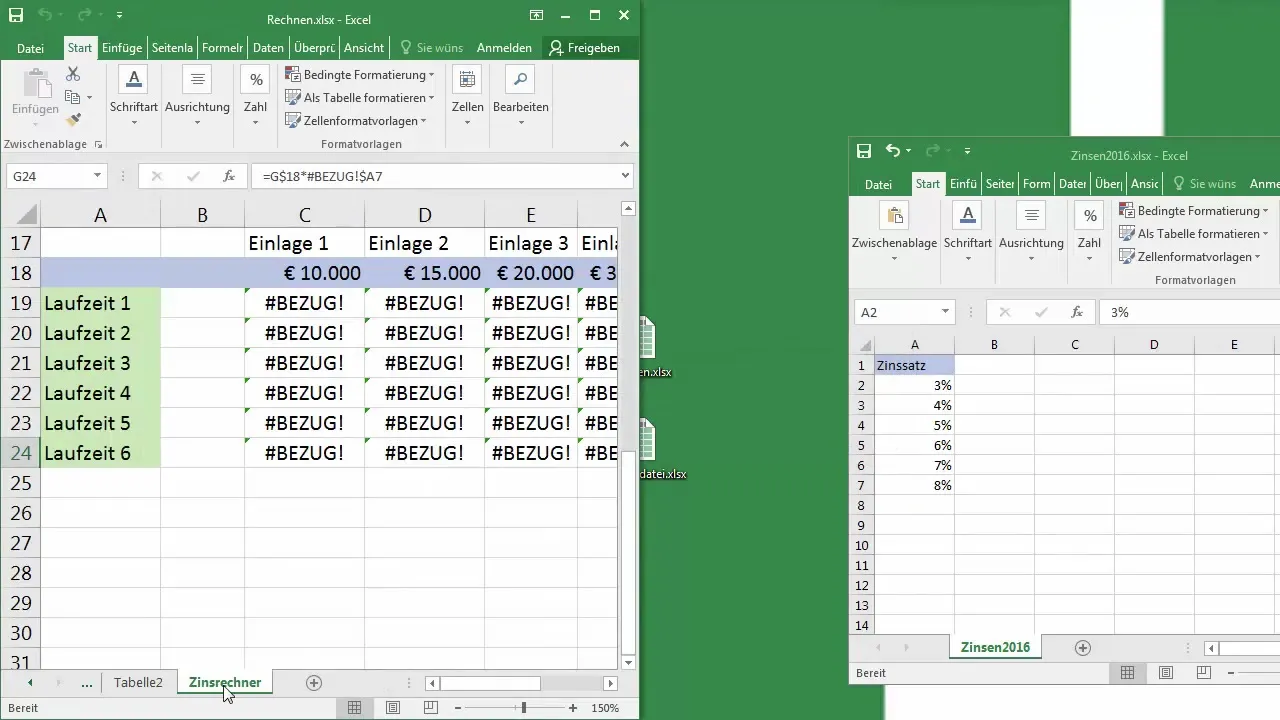Select cell € 15.000 in row 18
Viewport: 1280px width, 720px height.
point(424,273)
